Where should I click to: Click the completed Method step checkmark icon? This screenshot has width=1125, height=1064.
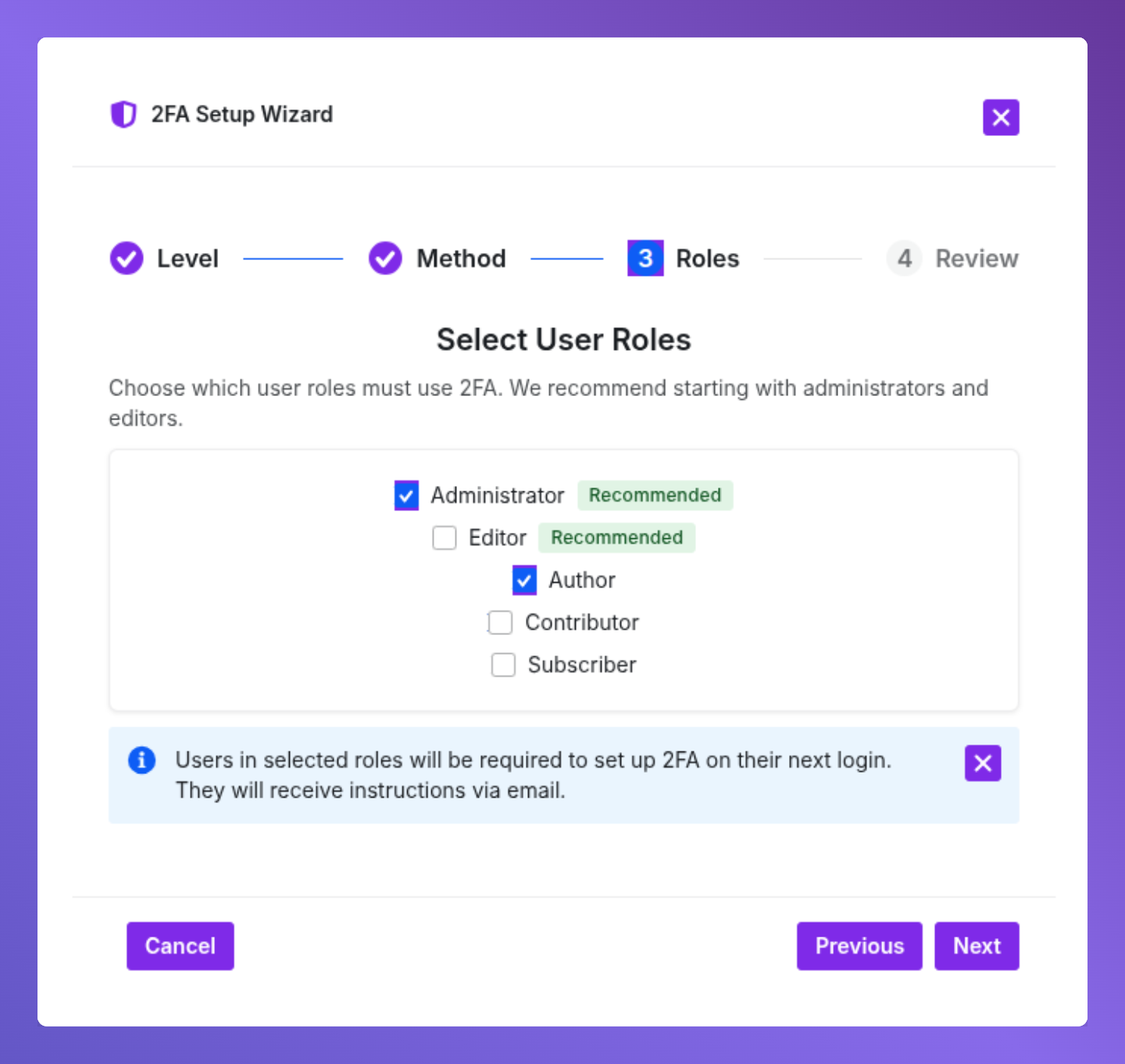pos(385,258)
